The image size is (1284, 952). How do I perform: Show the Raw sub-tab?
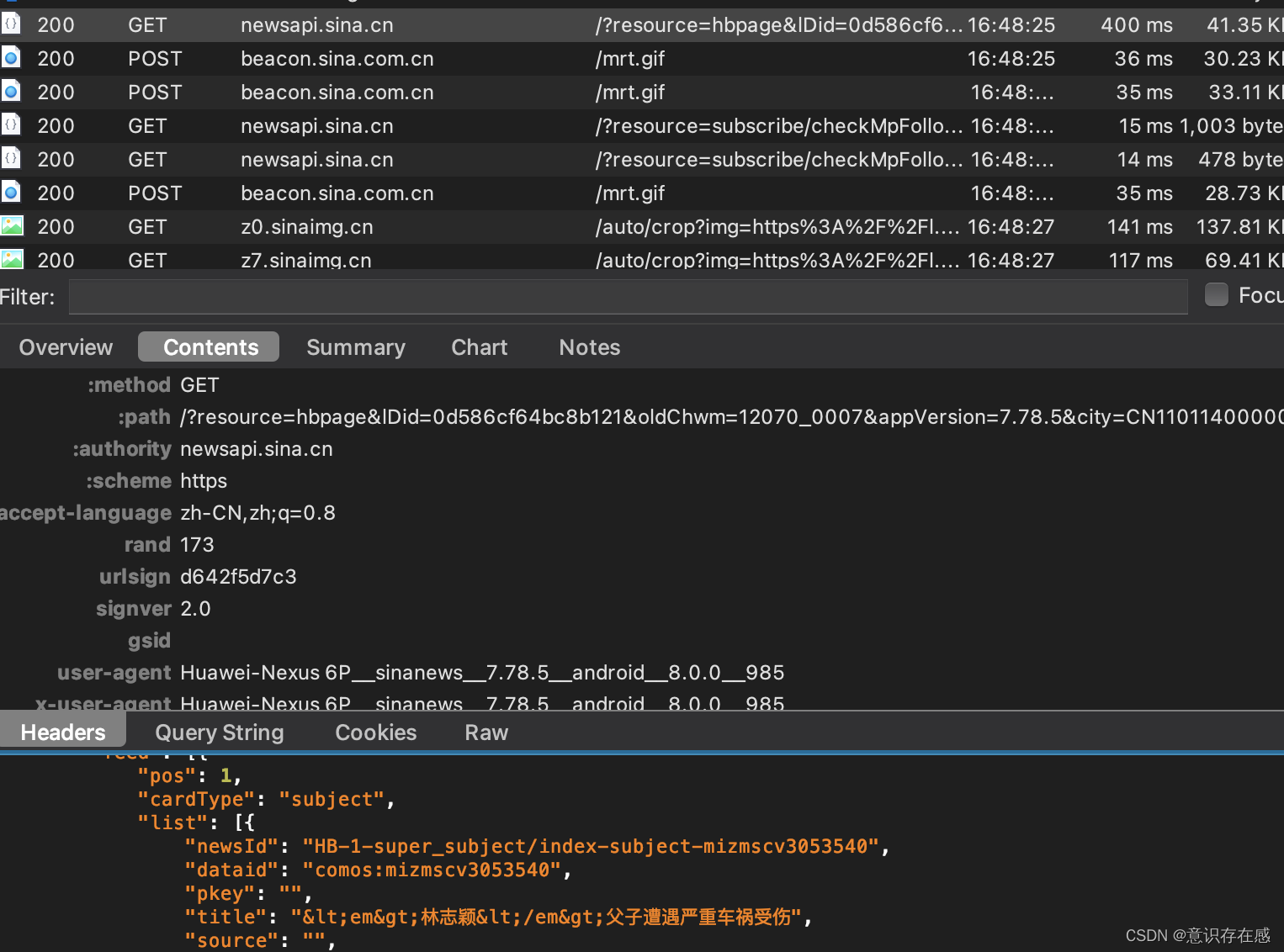486,733
